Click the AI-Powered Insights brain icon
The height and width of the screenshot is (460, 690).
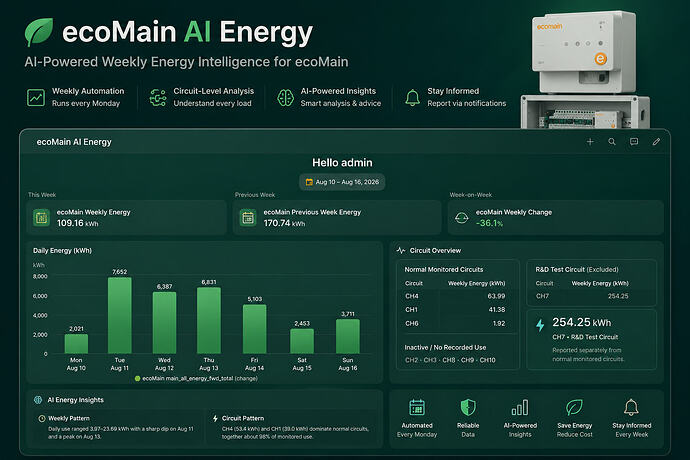coord(285,97)
